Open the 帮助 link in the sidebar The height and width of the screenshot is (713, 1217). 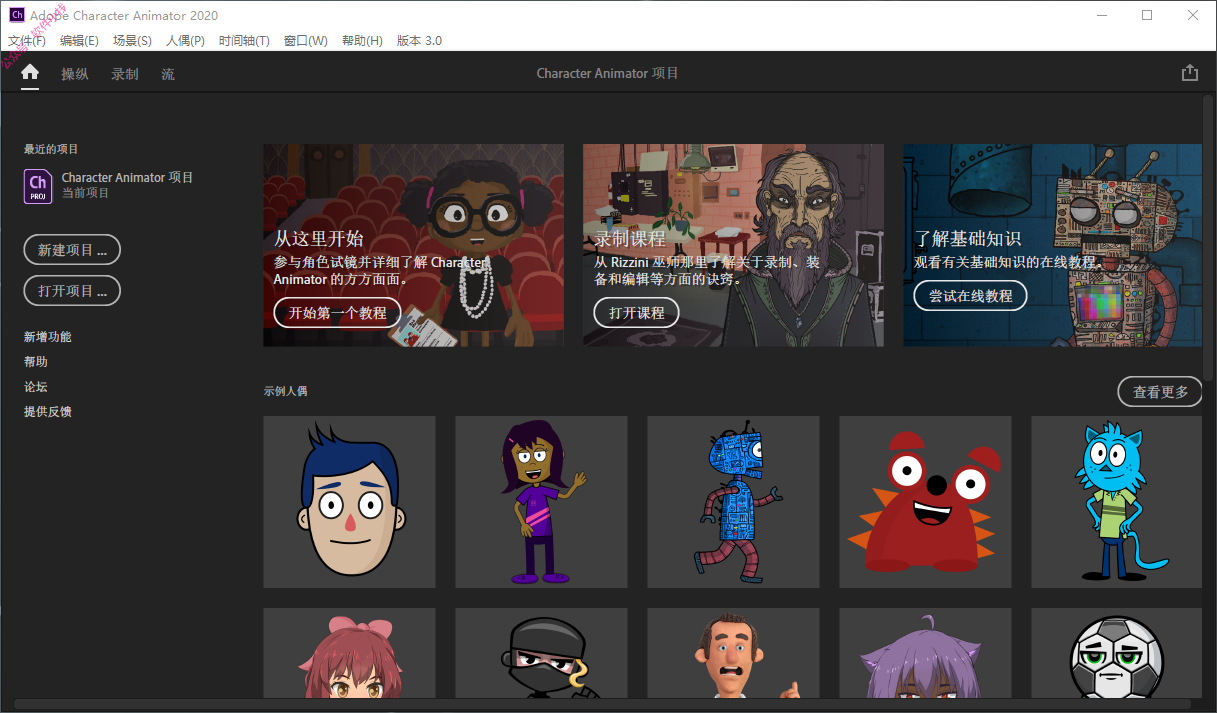click(36, 362)
